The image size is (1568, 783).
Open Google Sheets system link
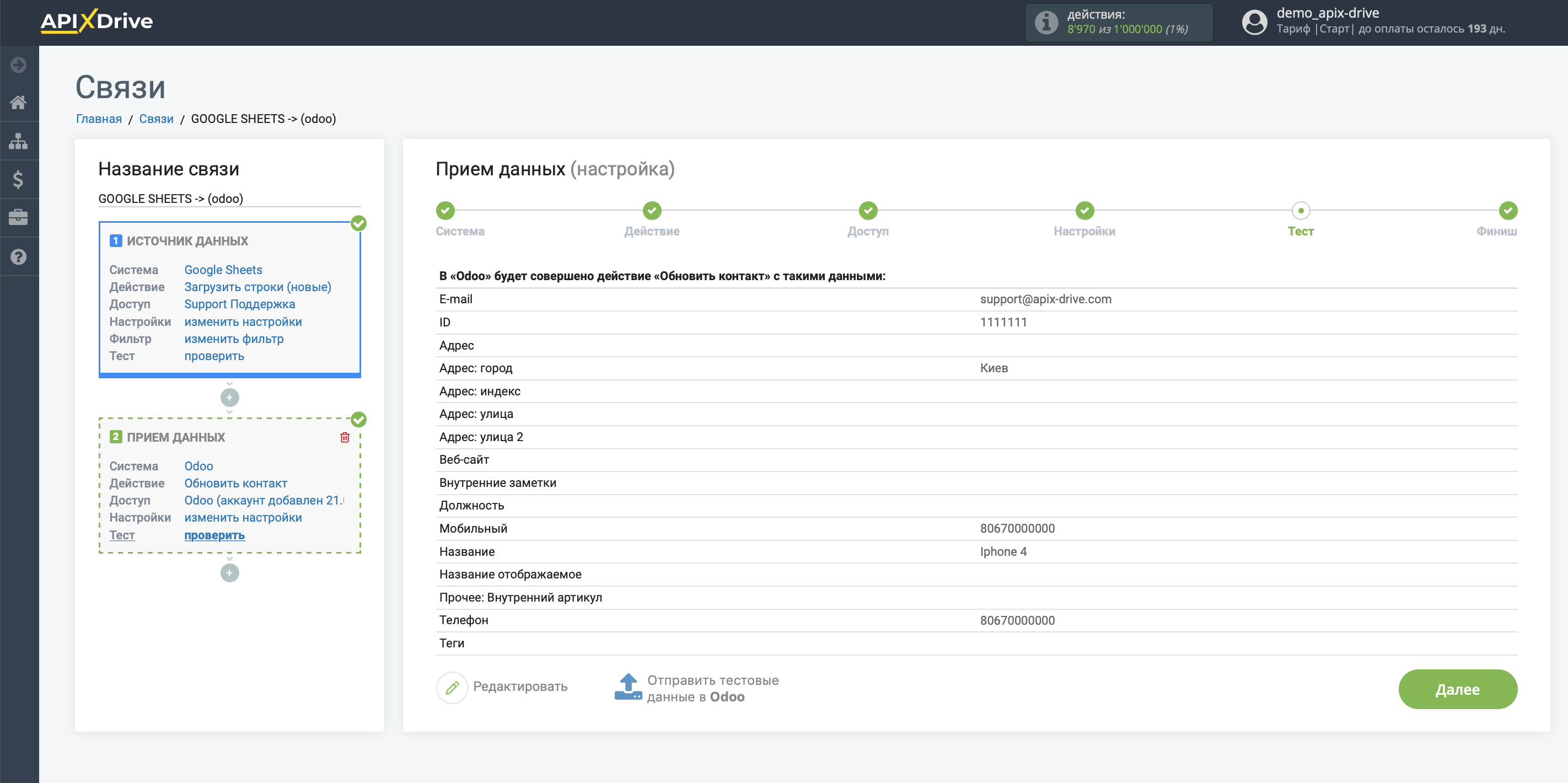pyautogui.click(x=223, y=270)
